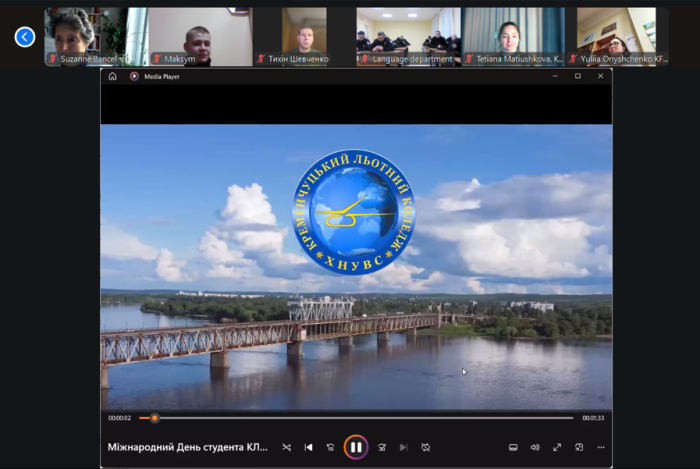
Task: Skip to next track
Action: tap(403, 447)
